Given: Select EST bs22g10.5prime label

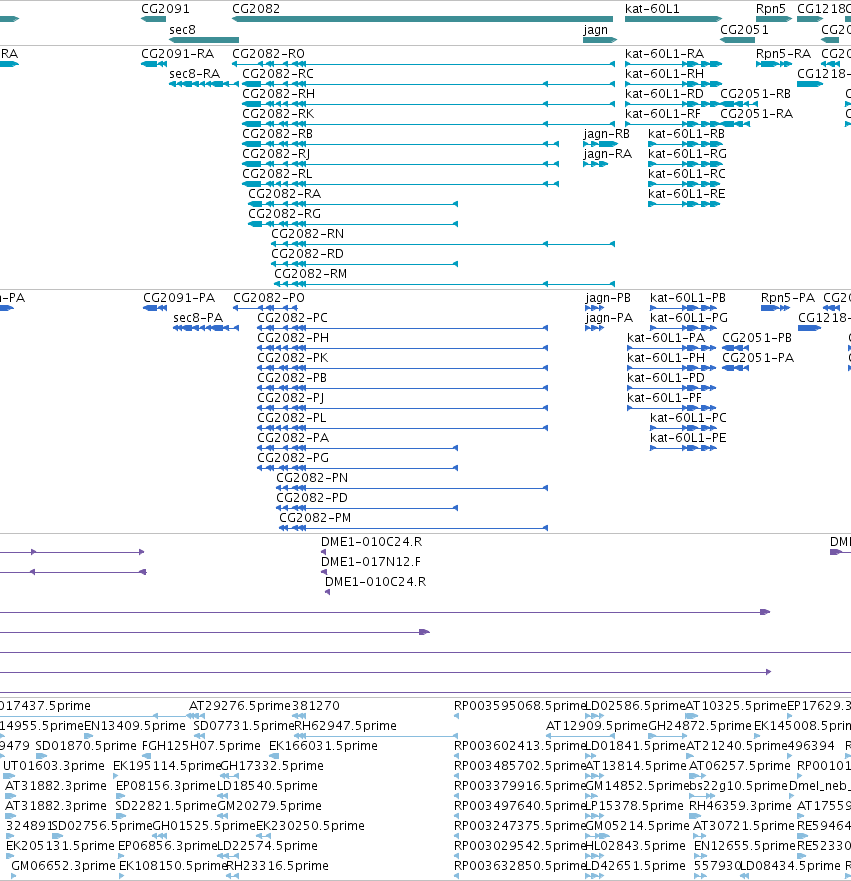Looking at the screenshot, I should tap(739, 785).
